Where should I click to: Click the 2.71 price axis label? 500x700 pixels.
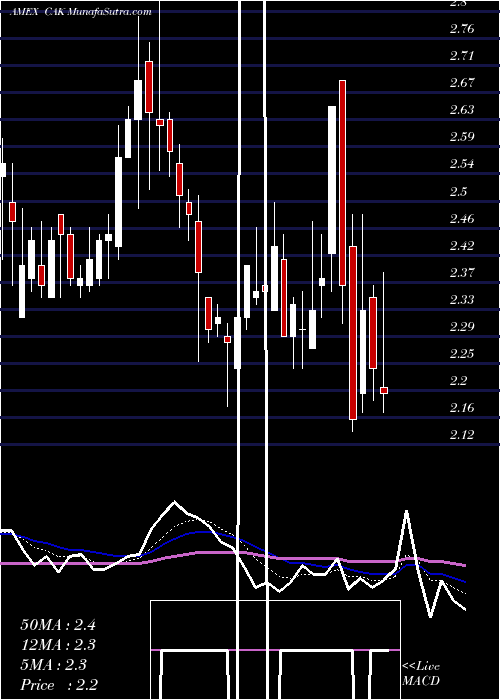click(x=462, y=56)
